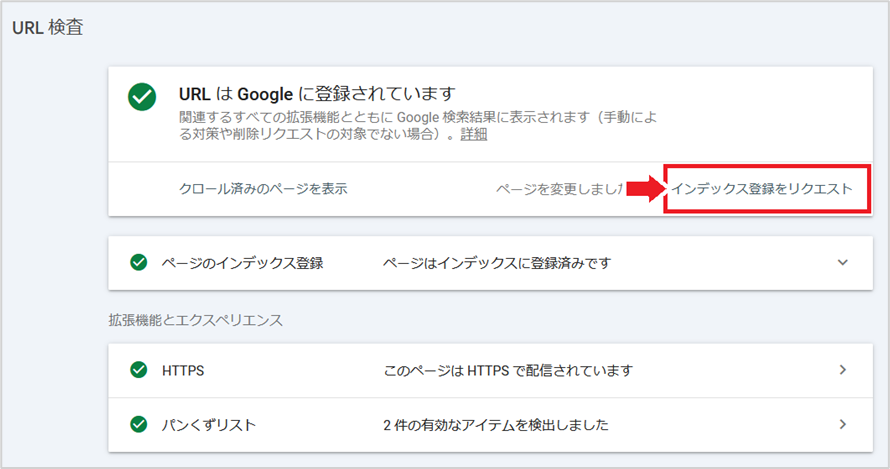Viewport: 890px width, 469px height.
Task: Click the ページを変更しました text
Action: pos(560,189)
